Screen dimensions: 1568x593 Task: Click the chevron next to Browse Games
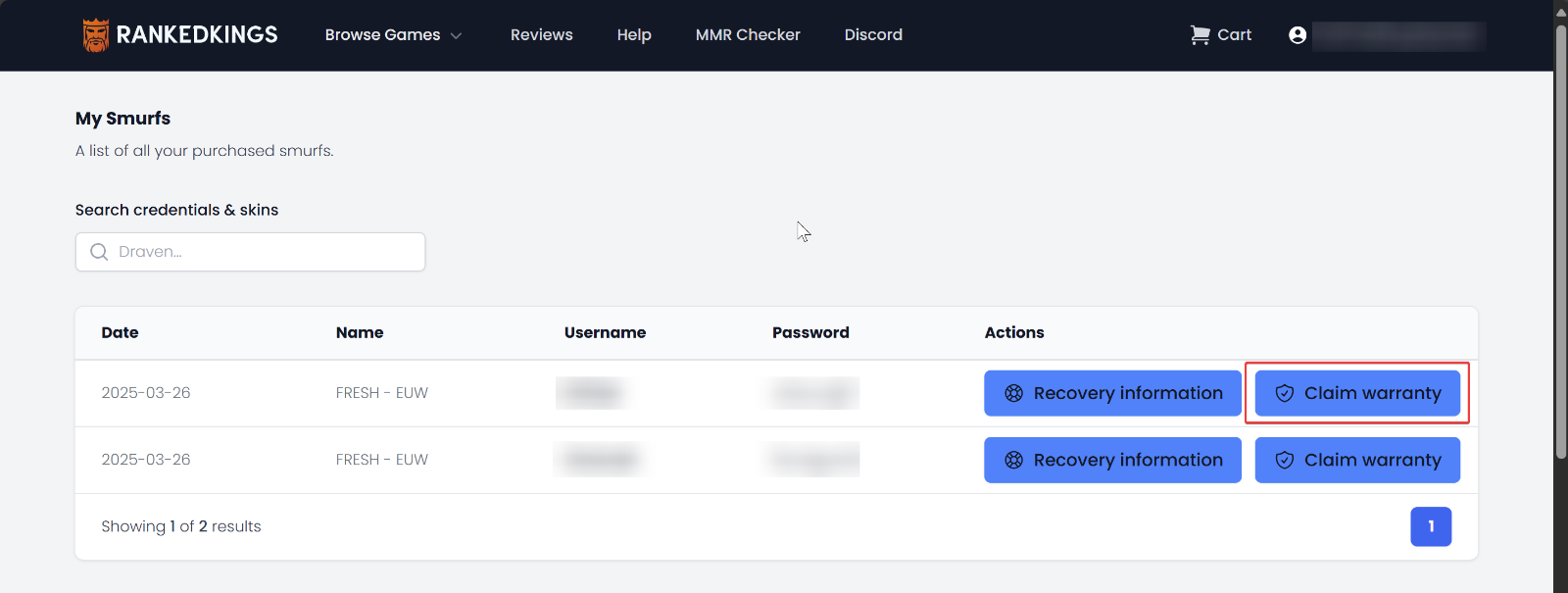click(456, 36)
